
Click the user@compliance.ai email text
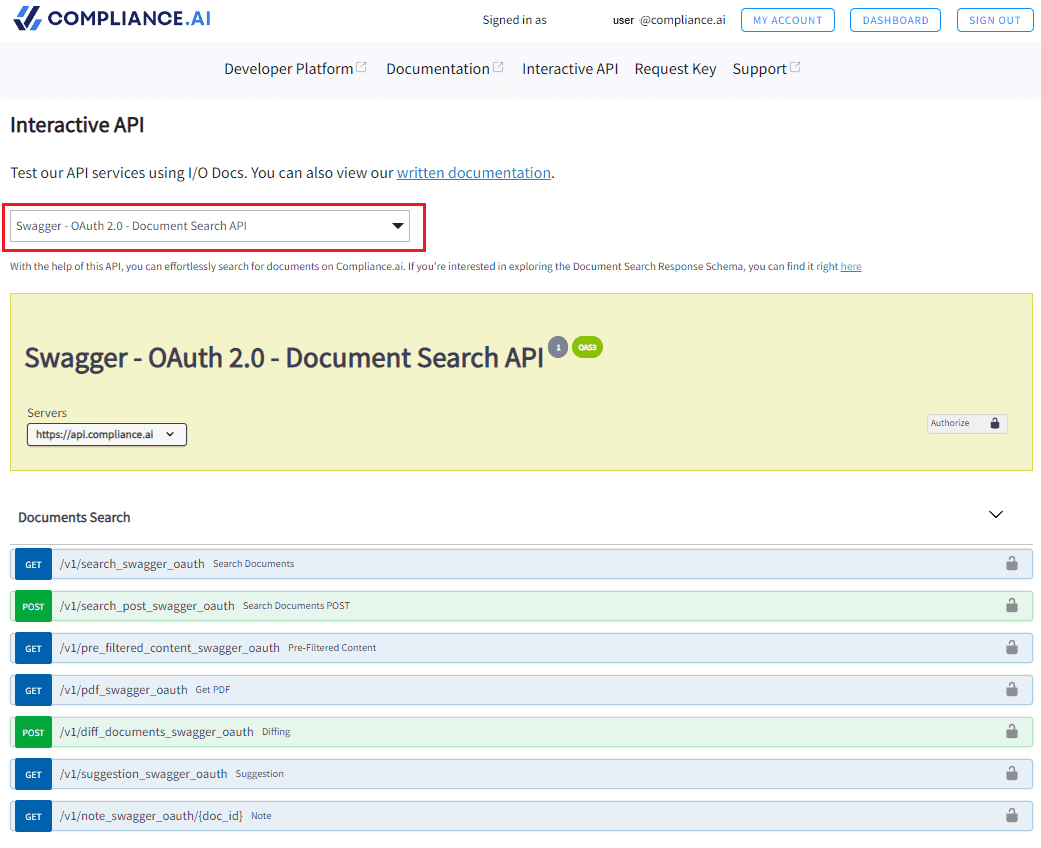669,20
